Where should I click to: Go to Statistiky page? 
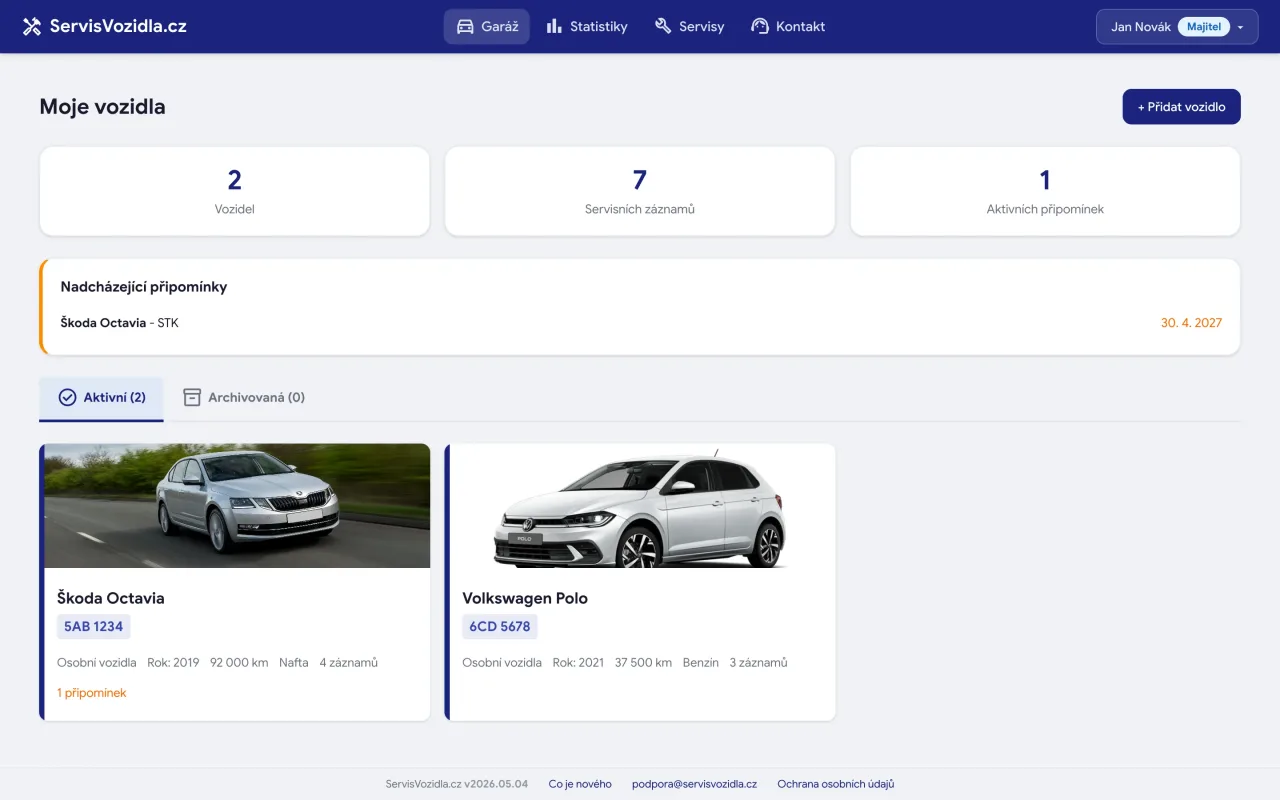(587, 26)
